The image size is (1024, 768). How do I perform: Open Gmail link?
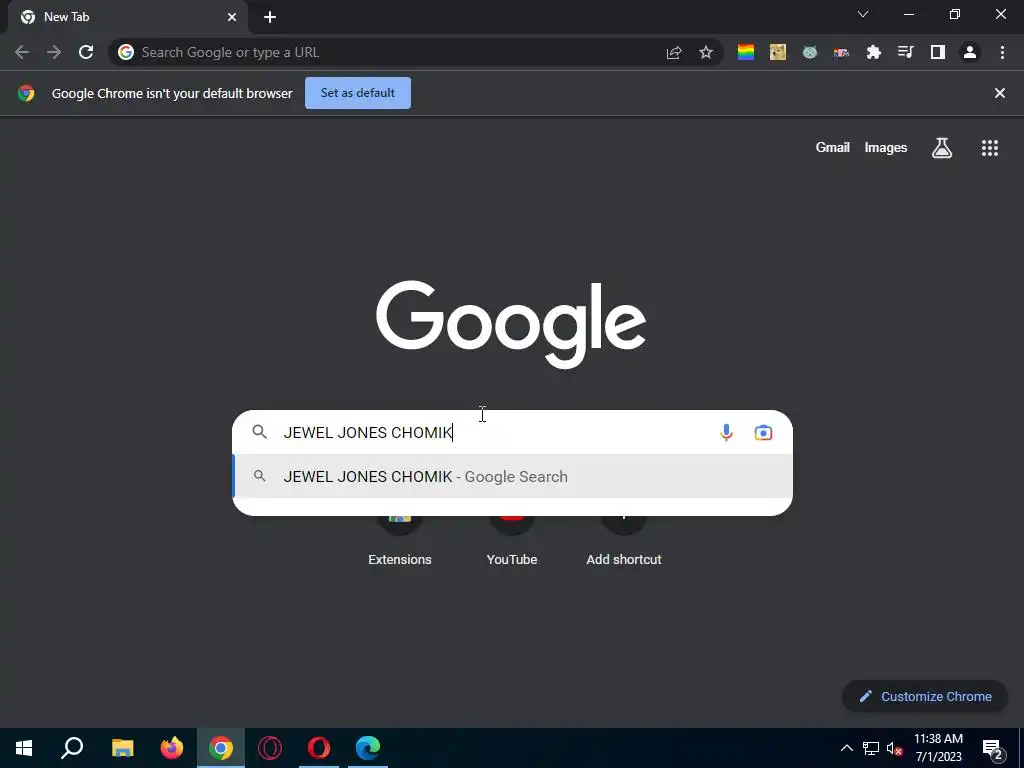(x=833, y=148)
